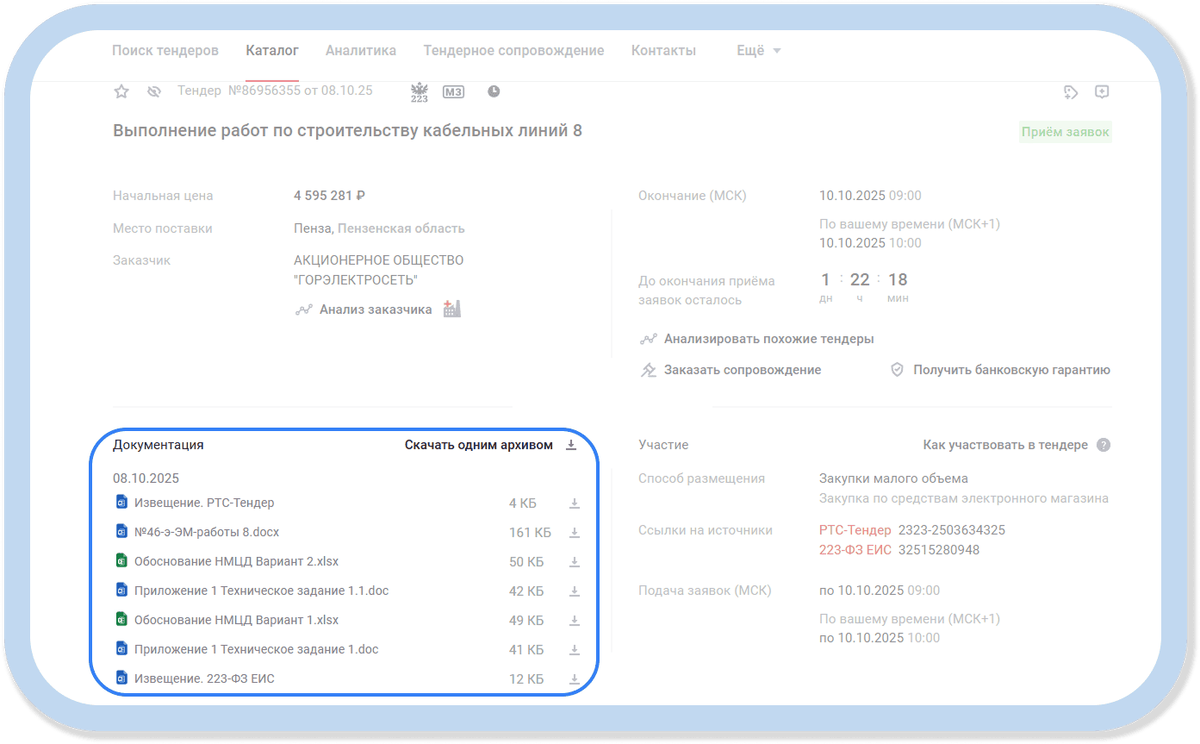Click the 223 law emblem icon
Image resolution: width=1200 pixels, height=744 pixels.
[x=420, y=91]
